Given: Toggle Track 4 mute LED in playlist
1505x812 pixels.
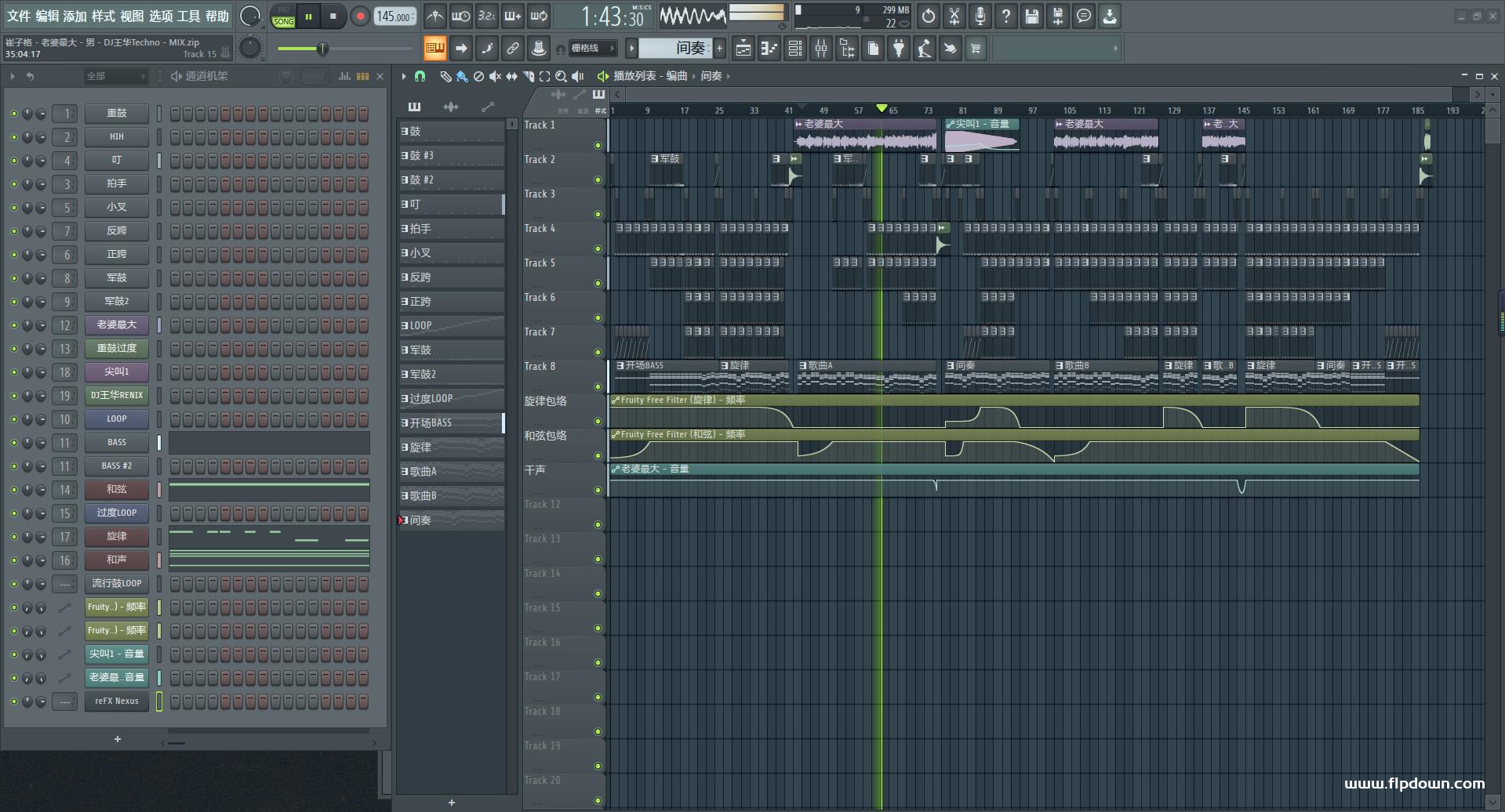Looking at the screenshot, I should [x=598, y=248].
